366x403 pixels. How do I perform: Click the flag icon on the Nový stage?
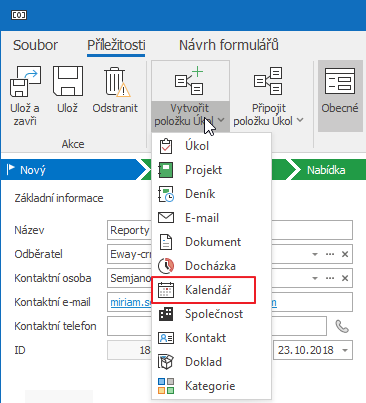[x=11, y=169]
